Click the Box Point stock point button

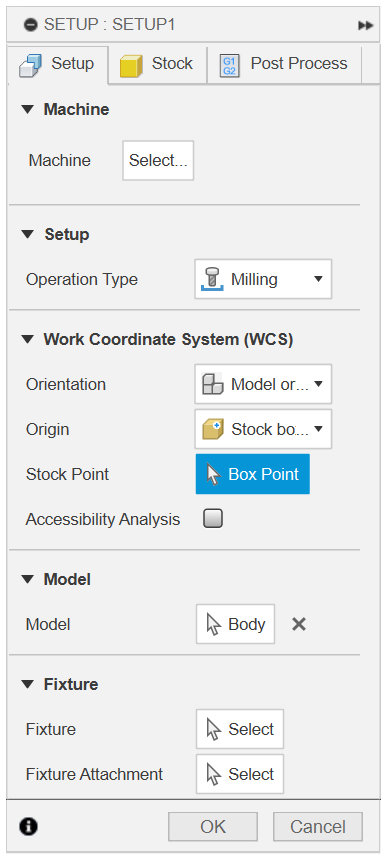(x=253, y=474)
